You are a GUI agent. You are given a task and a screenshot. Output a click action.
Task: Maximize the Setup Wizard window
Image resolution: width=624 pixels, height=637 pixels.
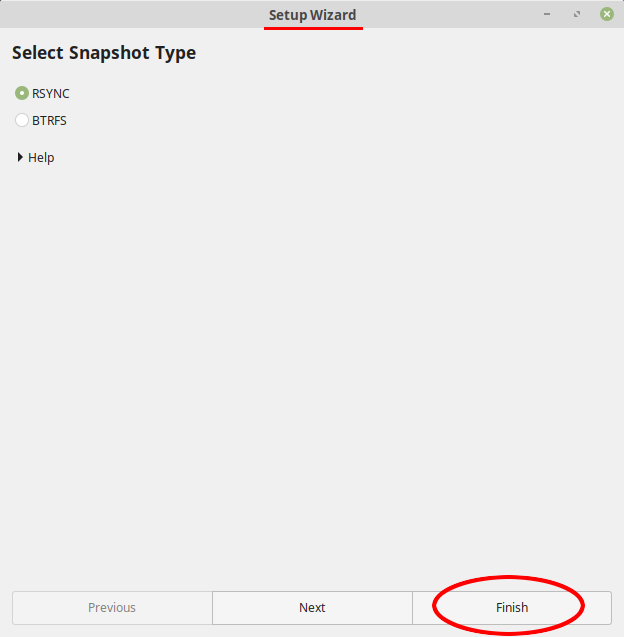point(577,14)
